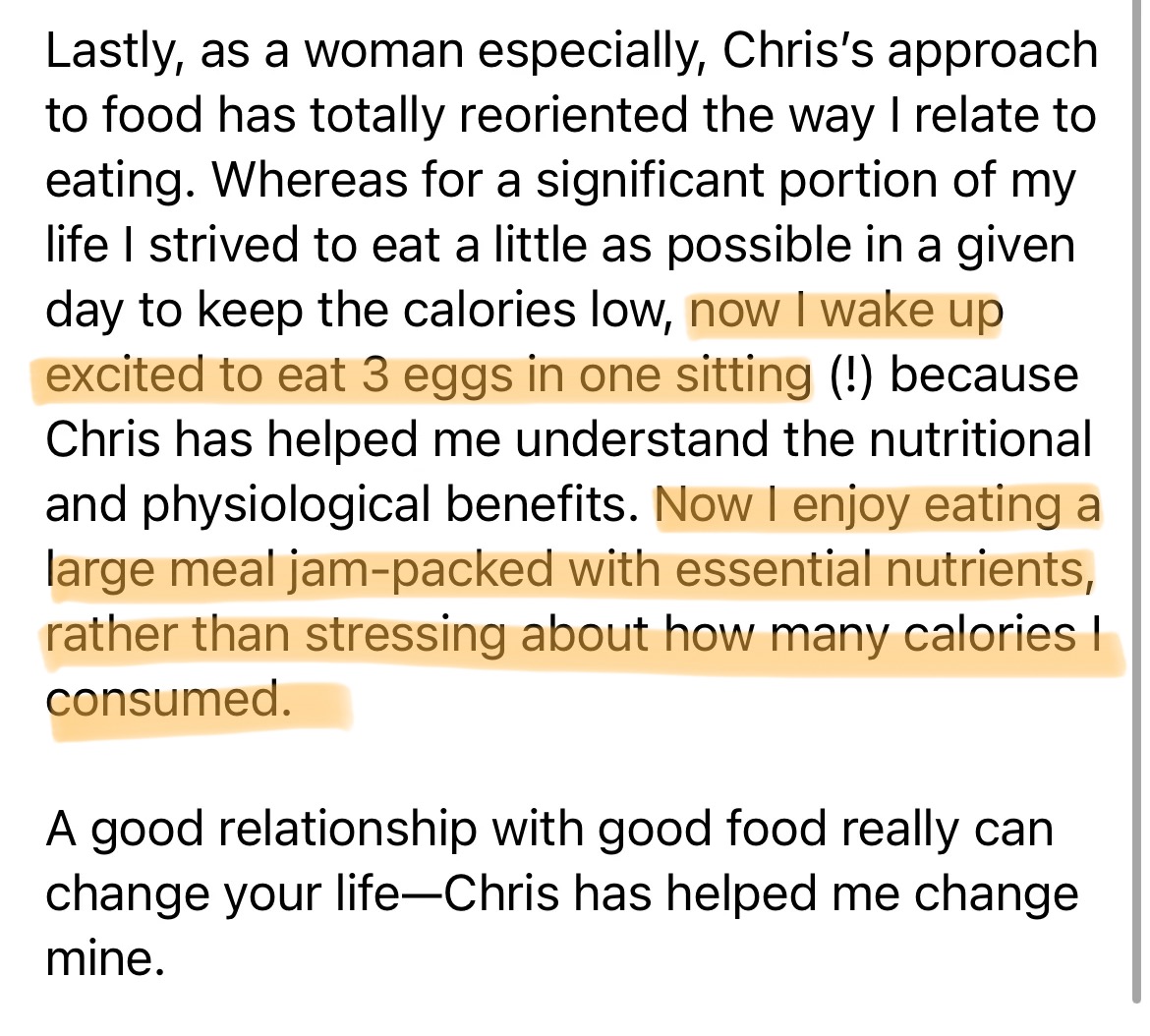1150x1036 pixels.
Task: Click highlighted text "rather than stressing"
Action: click(276, 634)
